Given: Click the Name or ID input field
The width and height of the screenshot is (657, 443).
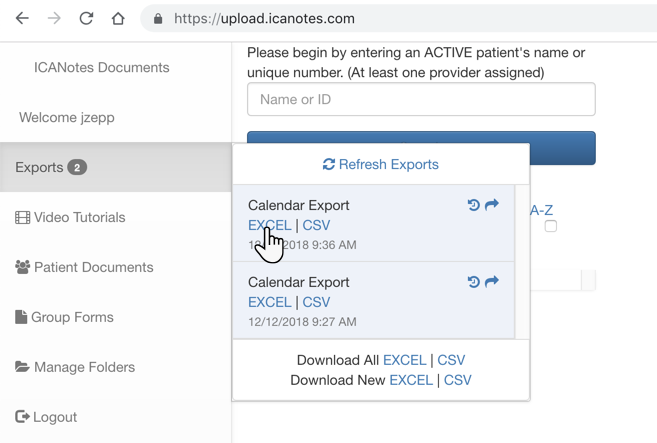Looking at the screenshot, I should pos(421,99).
